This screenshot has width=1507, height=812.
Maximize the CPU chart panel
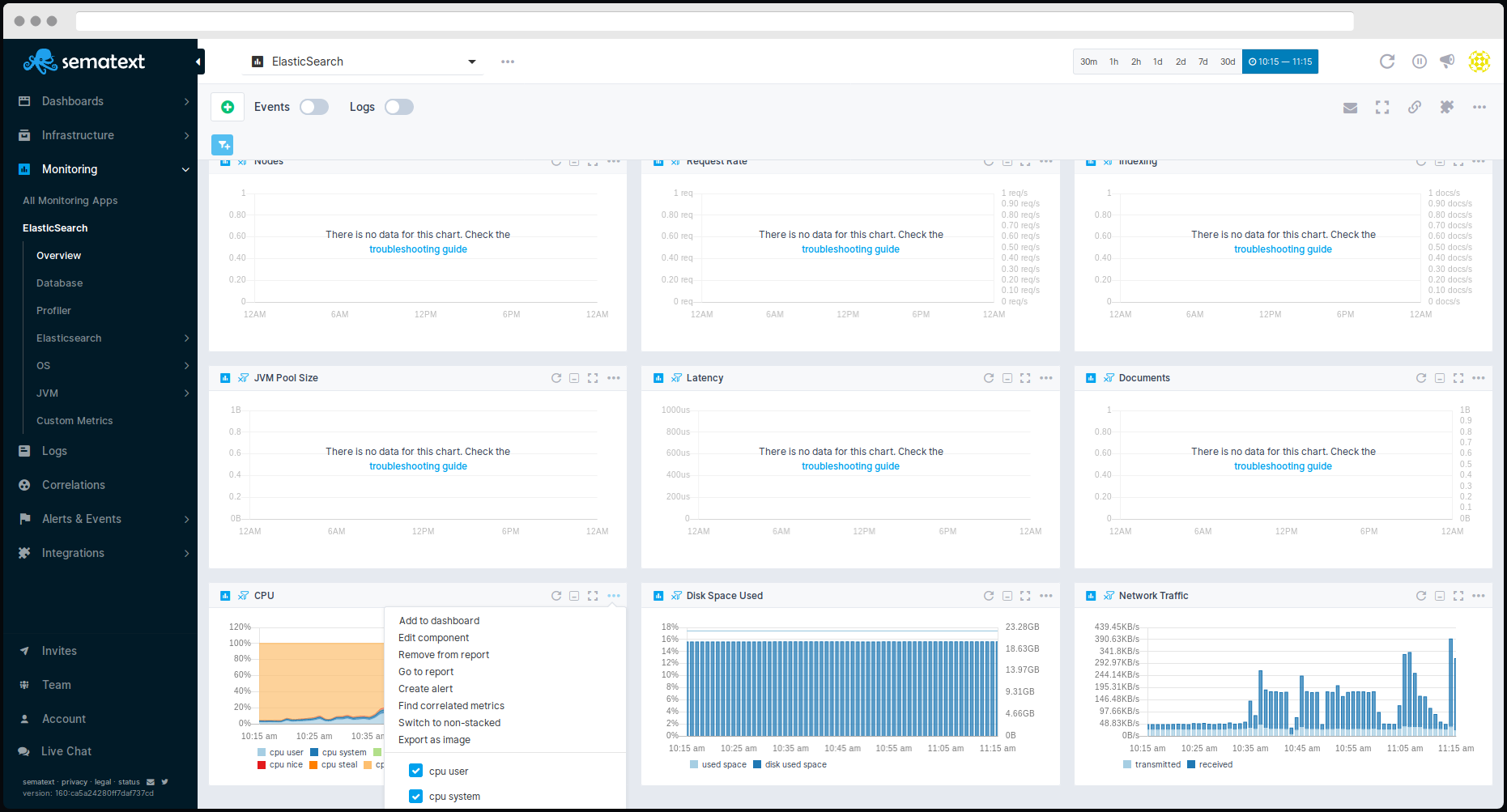[593, 596]
